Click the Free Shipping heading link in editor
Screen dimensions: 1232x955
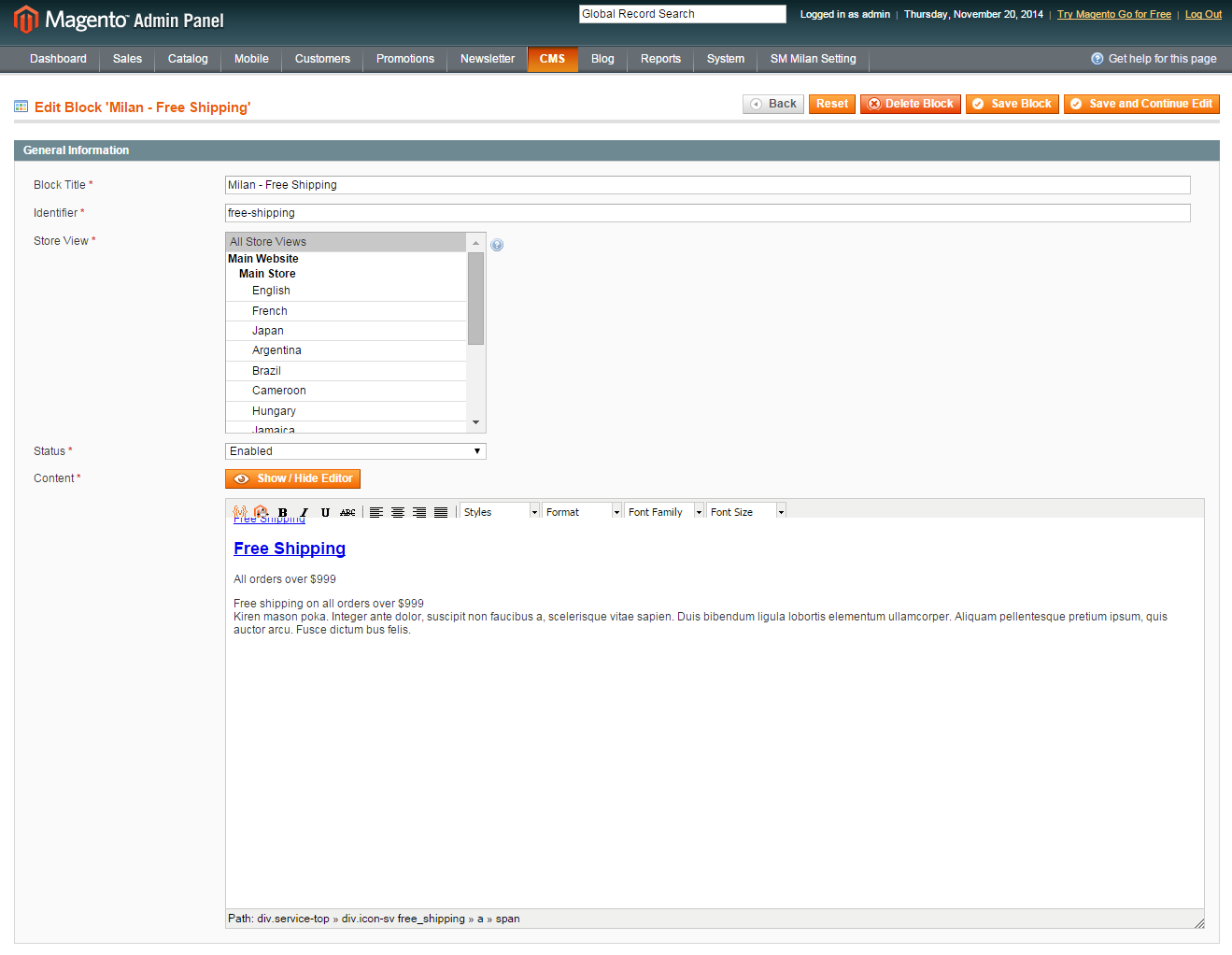(x=290, y=549)
